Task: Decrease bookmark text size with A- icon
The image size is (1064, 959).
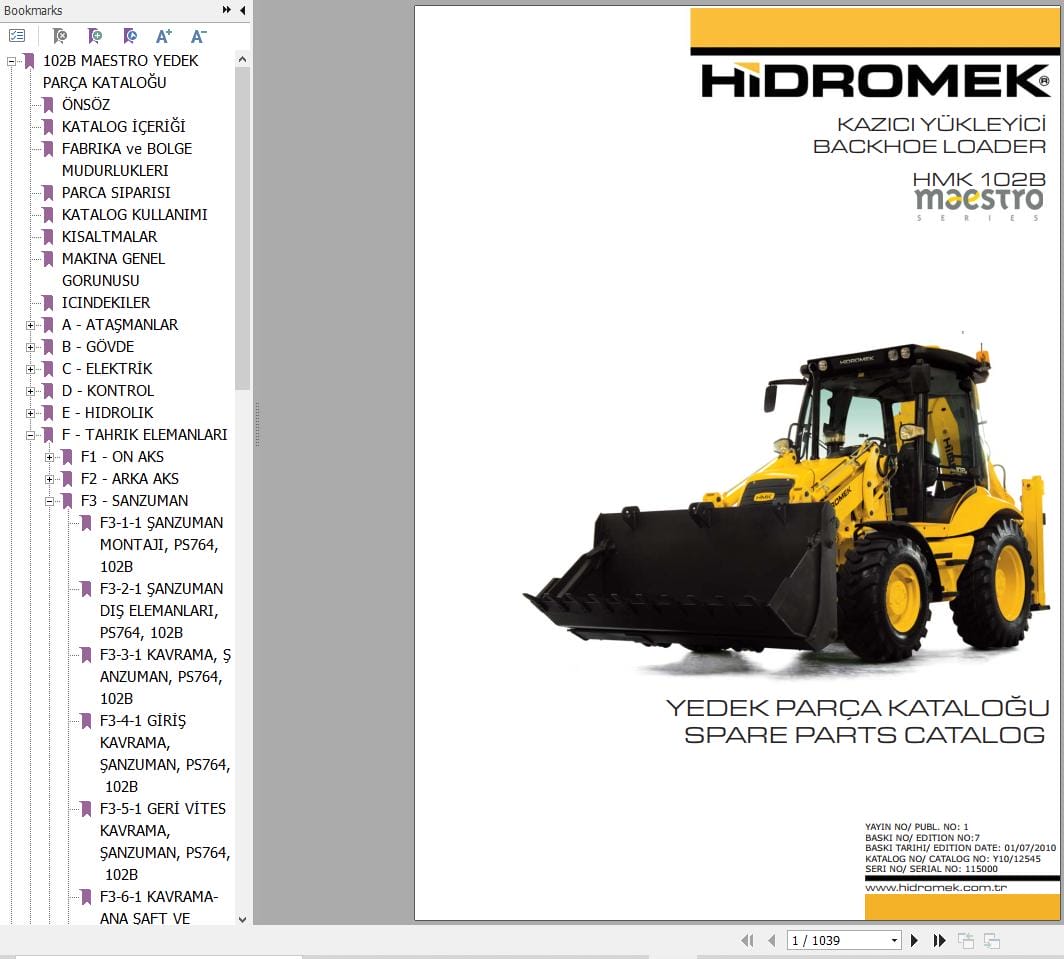Action: pyautogui.click(x=198, y=35)
